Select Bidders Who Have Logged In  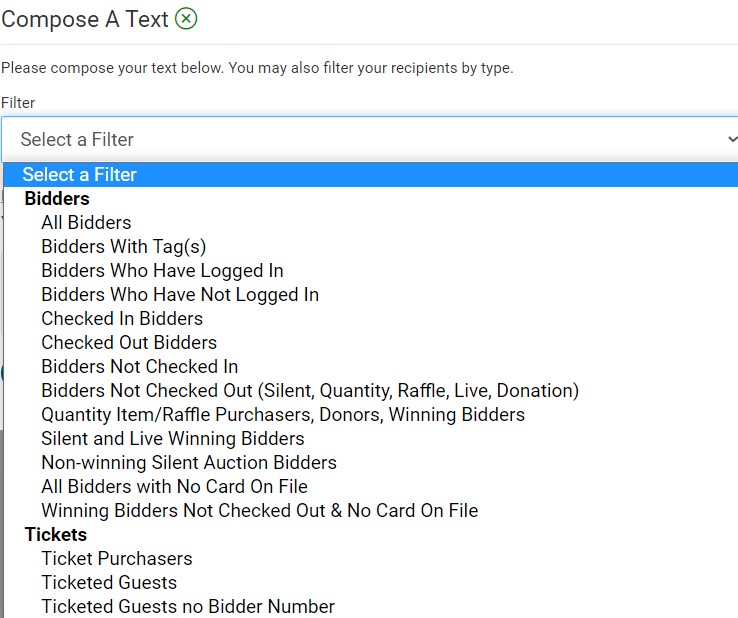coord(162,270)
